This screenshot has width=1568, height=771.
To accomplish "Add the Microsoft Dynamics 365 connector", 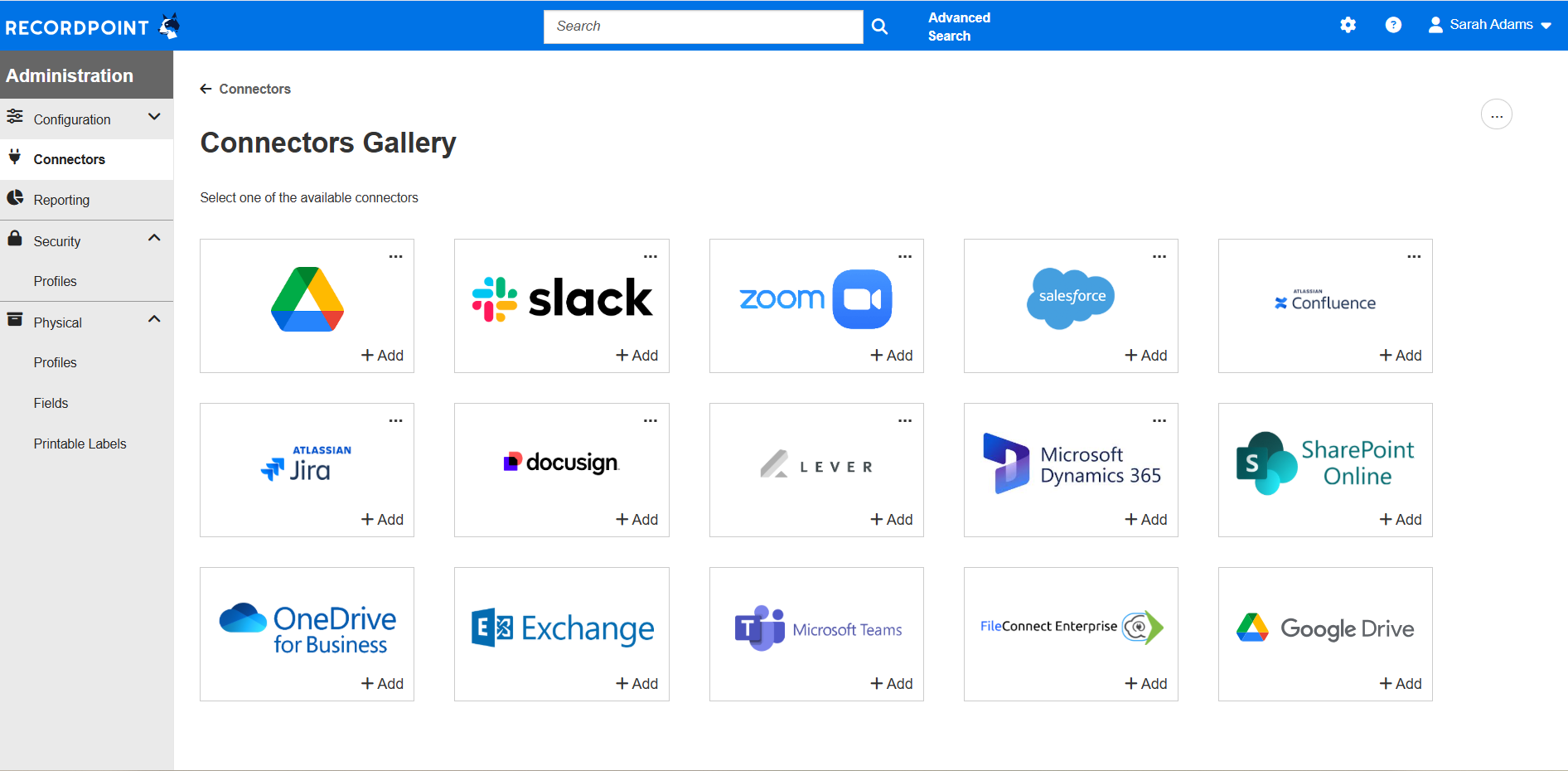I will tap(1145, 520).
